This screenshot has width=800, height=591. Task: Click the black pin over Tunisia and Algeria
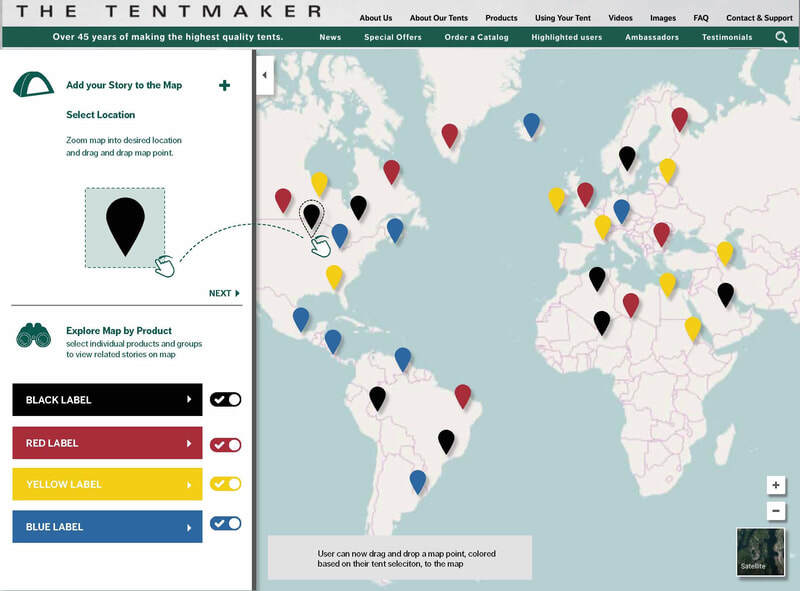click(x=597, y=279)
